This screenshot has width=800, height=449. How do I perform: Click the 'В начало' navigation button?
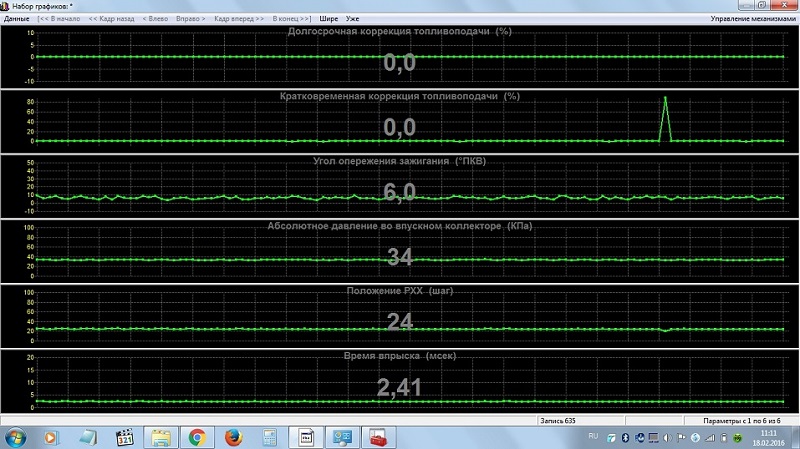click(61, 19)
